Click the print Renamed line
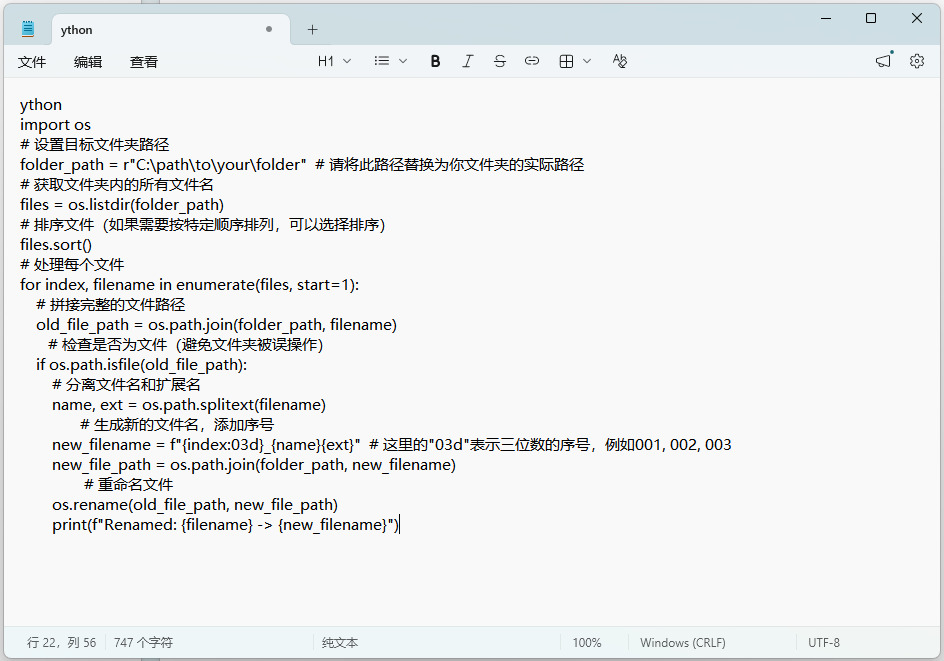The width and height of the screenshot is (944, 661). pyautogui.click(x=226, y=525)
